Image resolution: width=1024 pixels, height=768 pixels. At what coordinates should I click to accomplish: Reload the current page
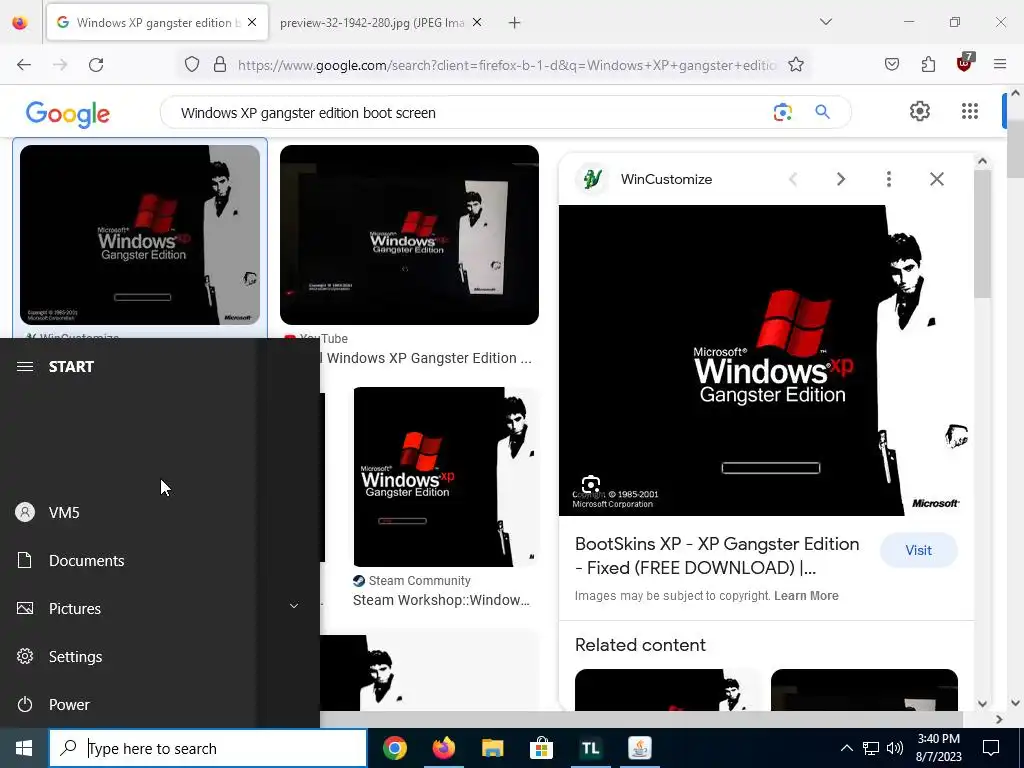(96, 65)
